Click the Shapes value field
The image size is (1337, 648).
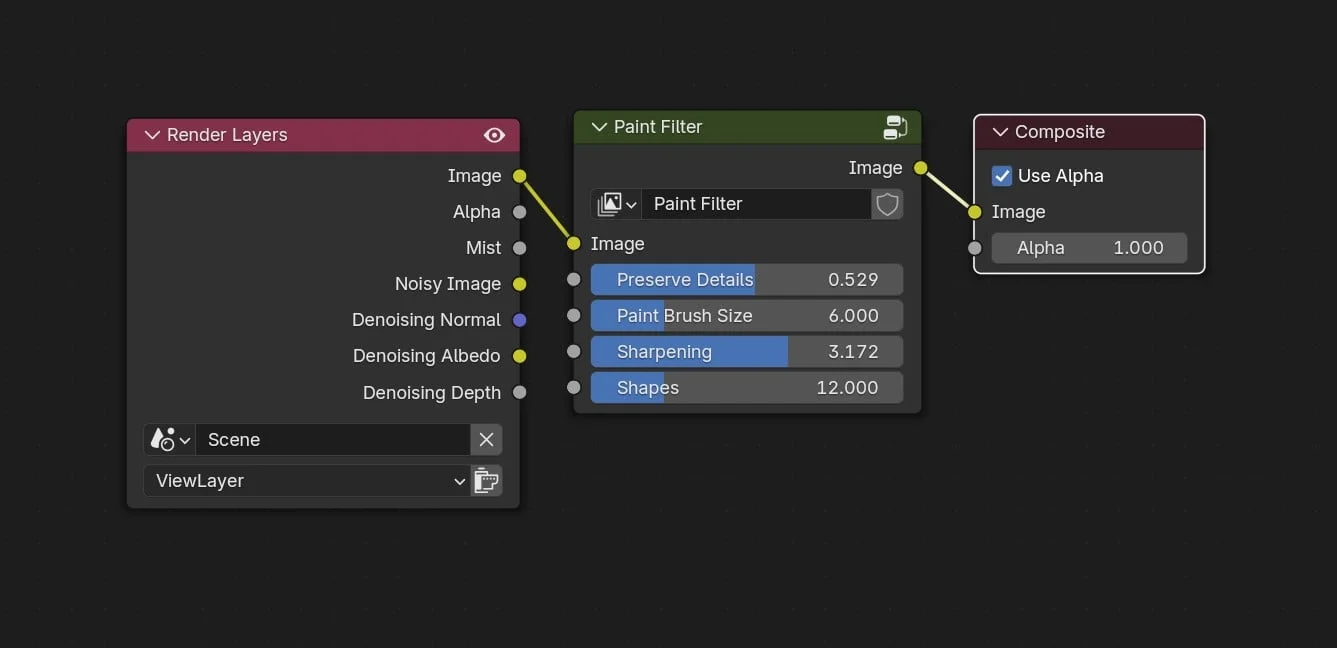tap(746, 388)
